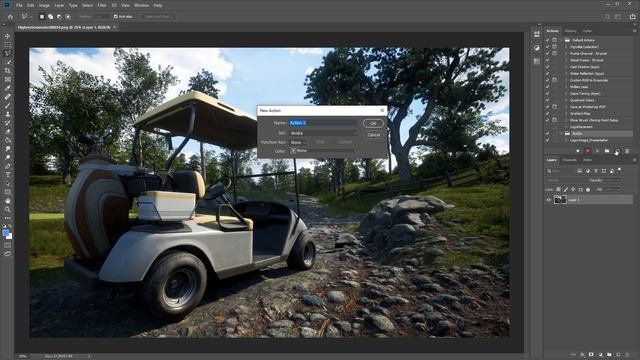Lock transparent pixels in Layers panel

pos(558,189)
